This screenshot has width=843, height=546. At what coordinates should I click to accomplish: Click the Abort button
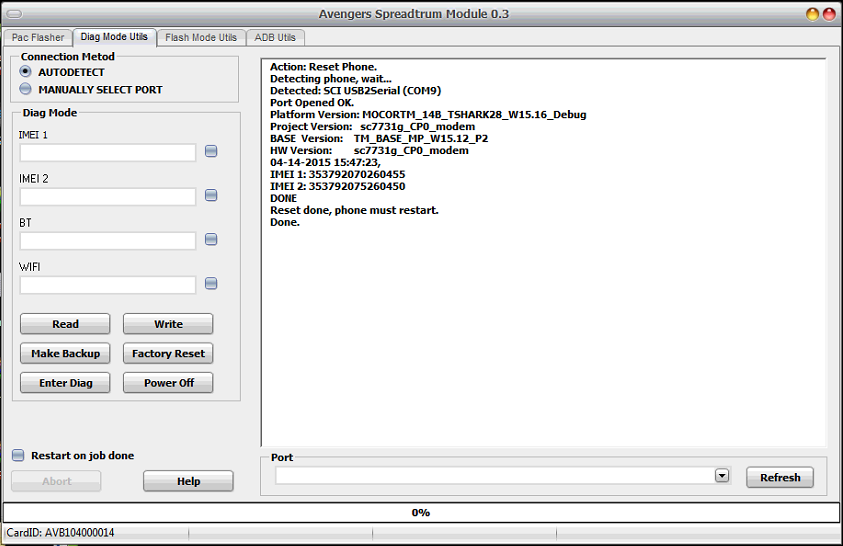pos(56,481)
